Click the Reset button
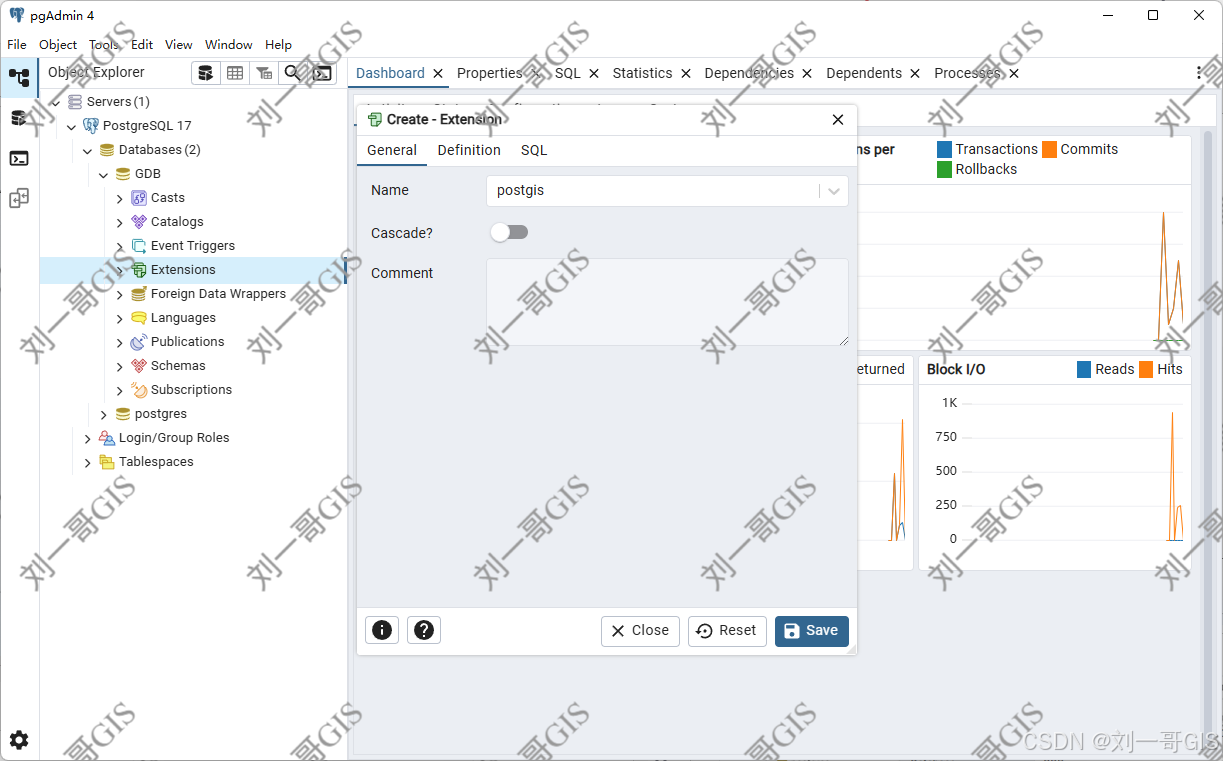 (727, 631)
